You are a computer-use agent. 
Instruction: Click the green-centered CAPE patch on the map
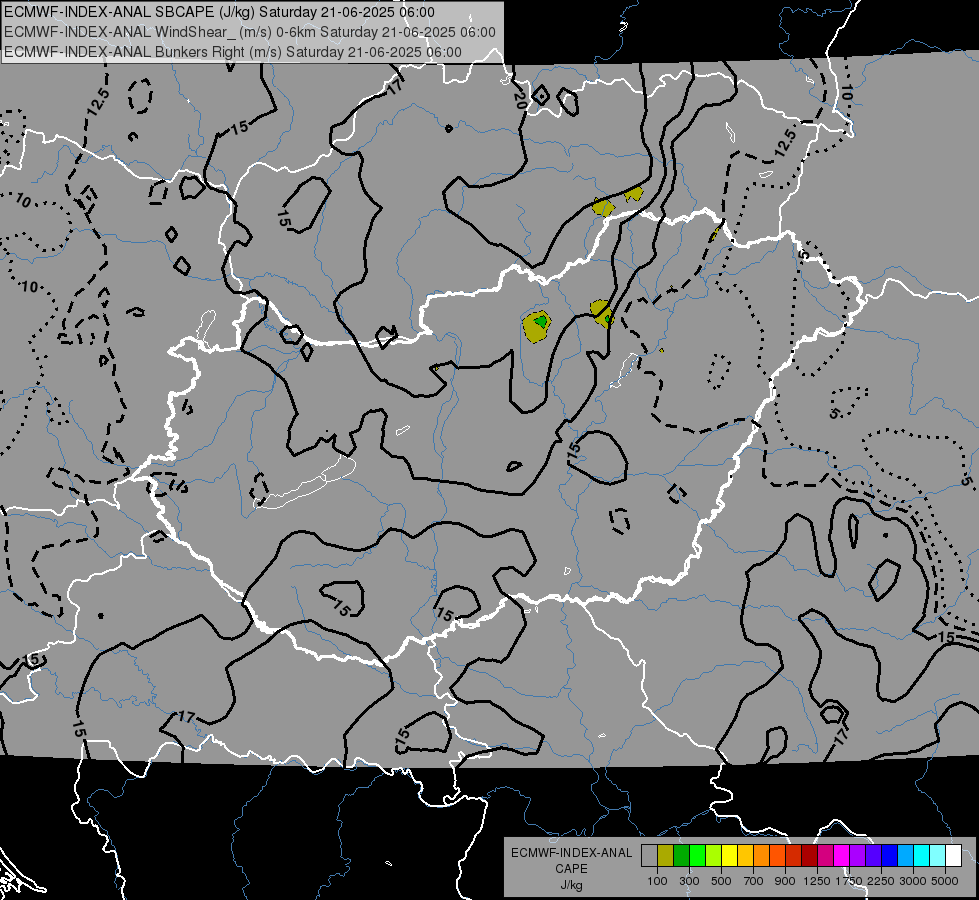[x=537, y=327]
